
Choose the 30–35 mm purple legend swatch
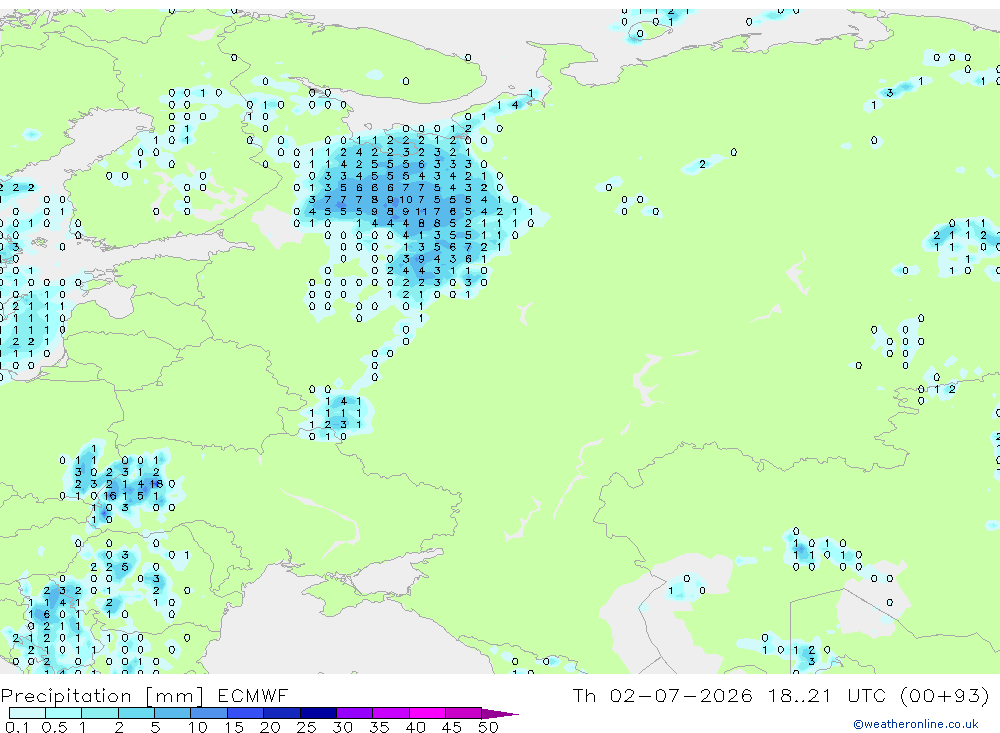pos(355,713)
